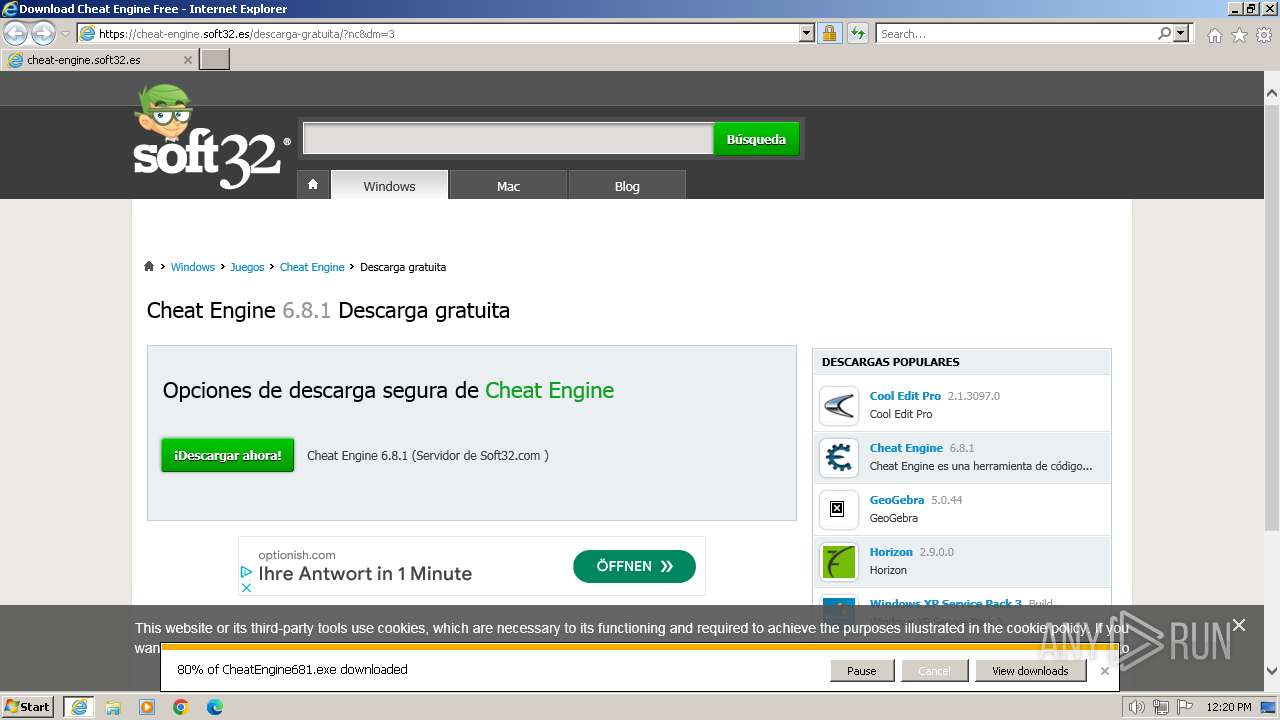Click the Action Center flag tray icon

[x=1184, y=708]
